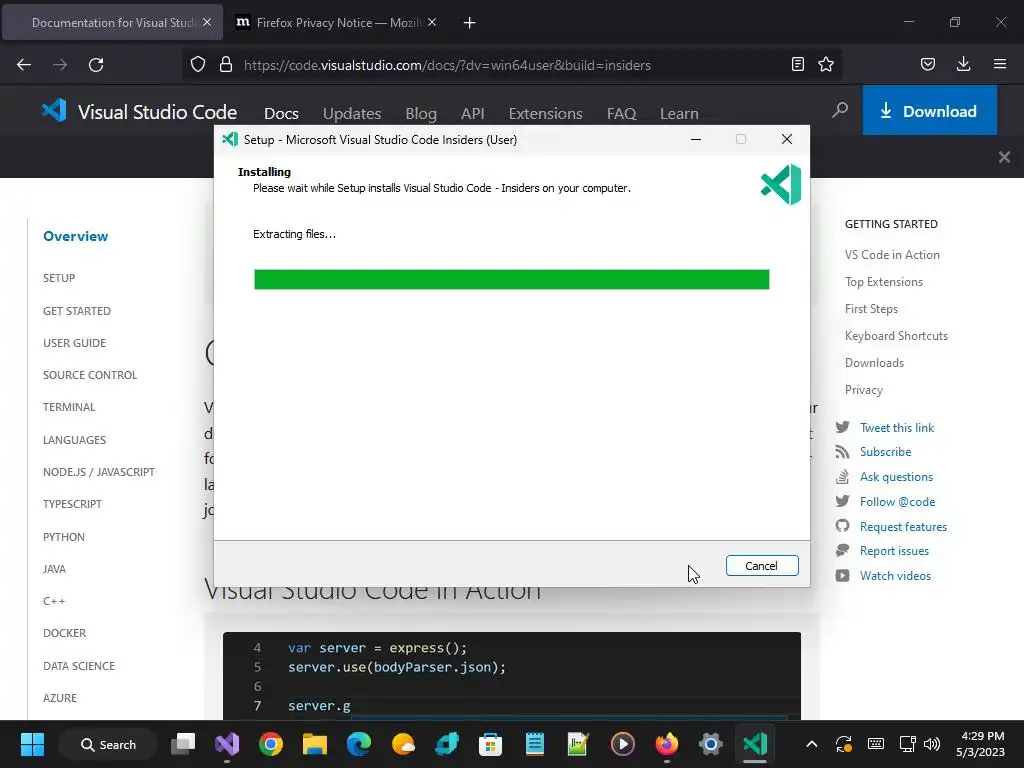The width and height of the screenshot is (1024, 768).
Task: Click the blue Download button
Action: coord(929,110)
